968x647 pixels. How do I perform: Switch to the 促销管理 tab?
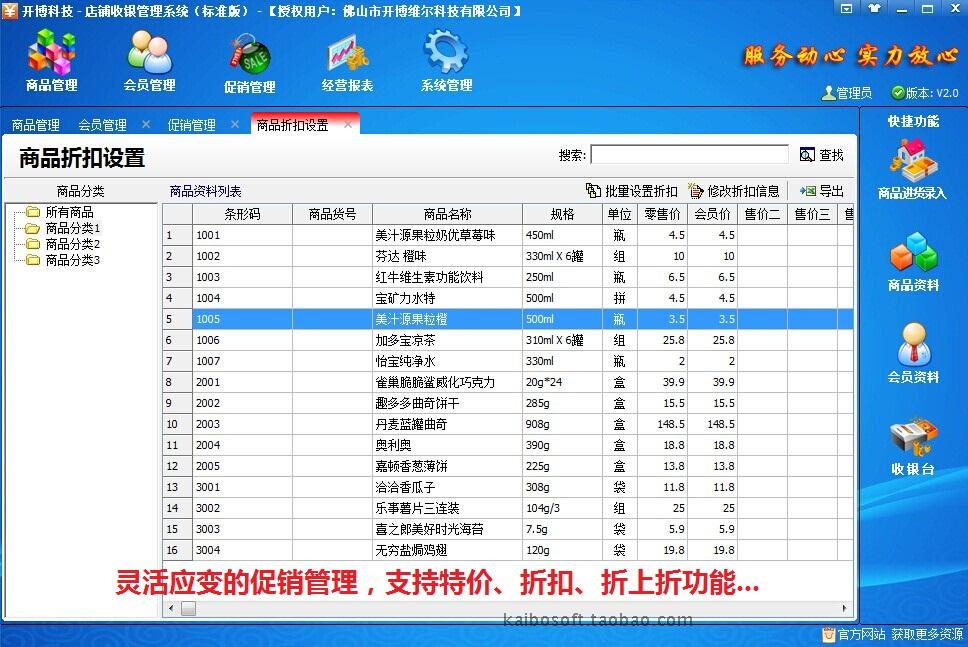pyautogui.click(x=191, y=125)
